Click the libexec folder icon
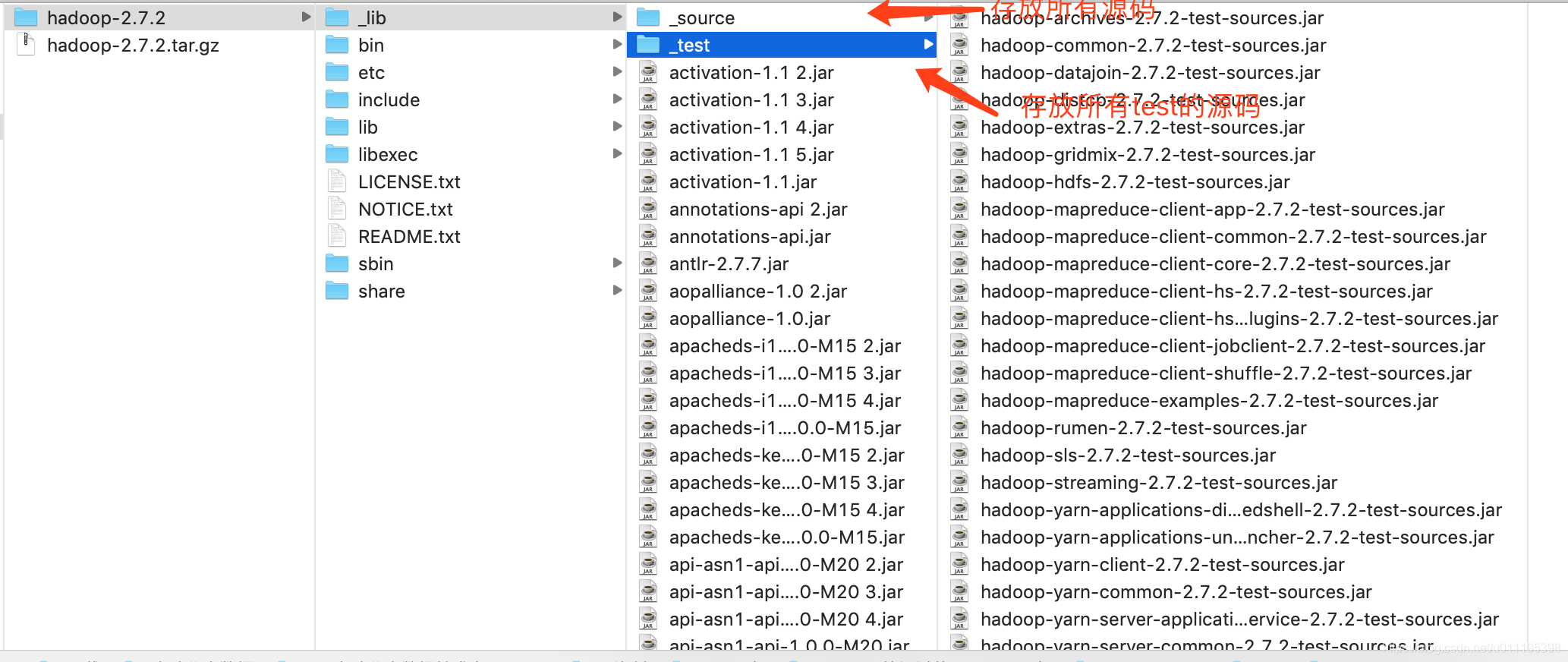The width and height of the screenshot is (1568, 662). [337, 154]
